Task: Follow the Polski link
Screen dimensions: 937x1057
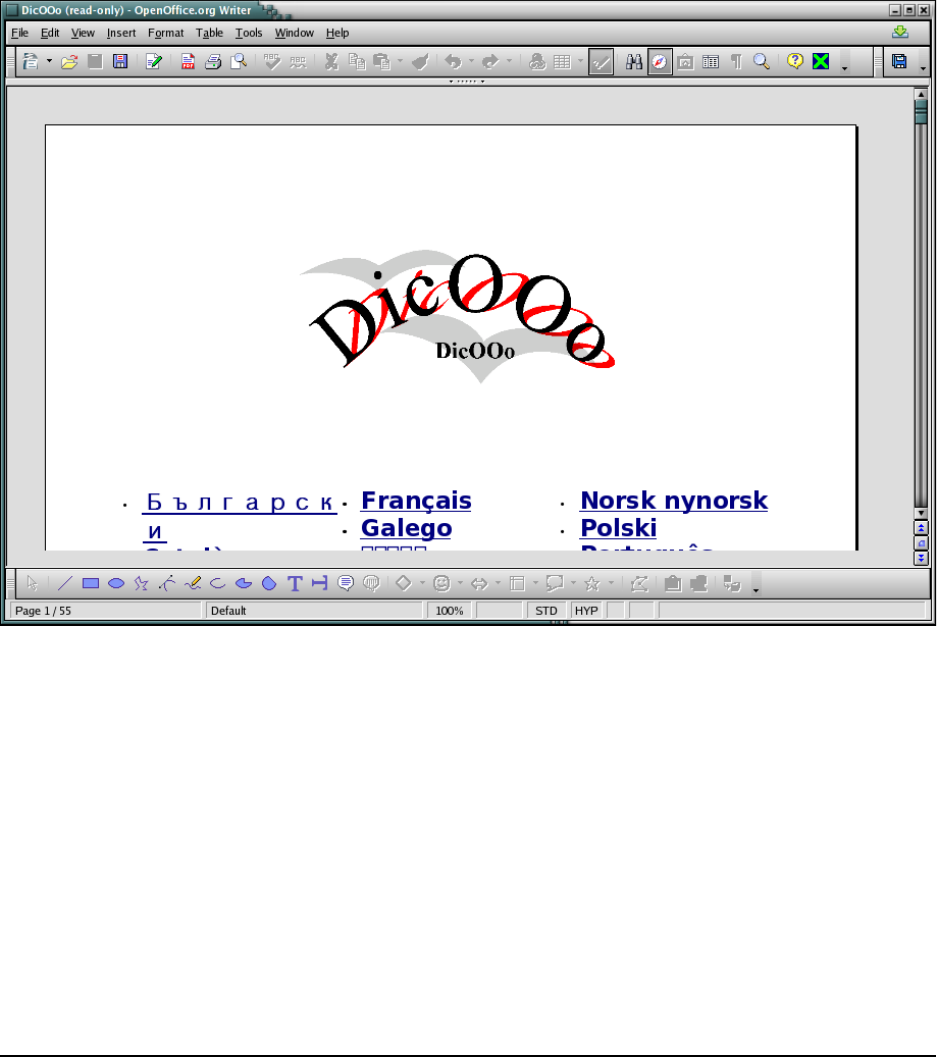Action: (x=619, y=528)
